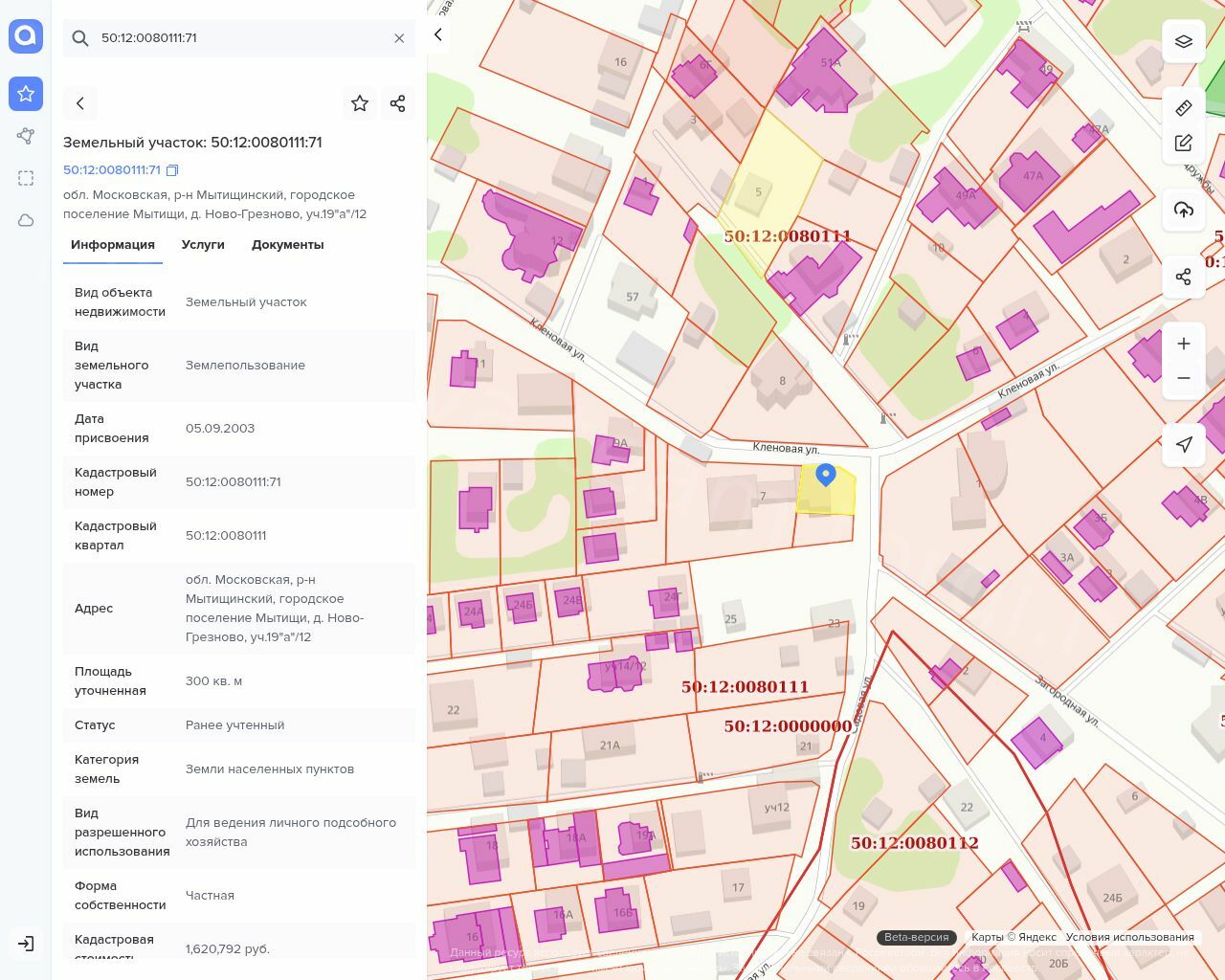
Task: Copy the cadastral number 50:12:0080111:71
Action: pos(172,170)
